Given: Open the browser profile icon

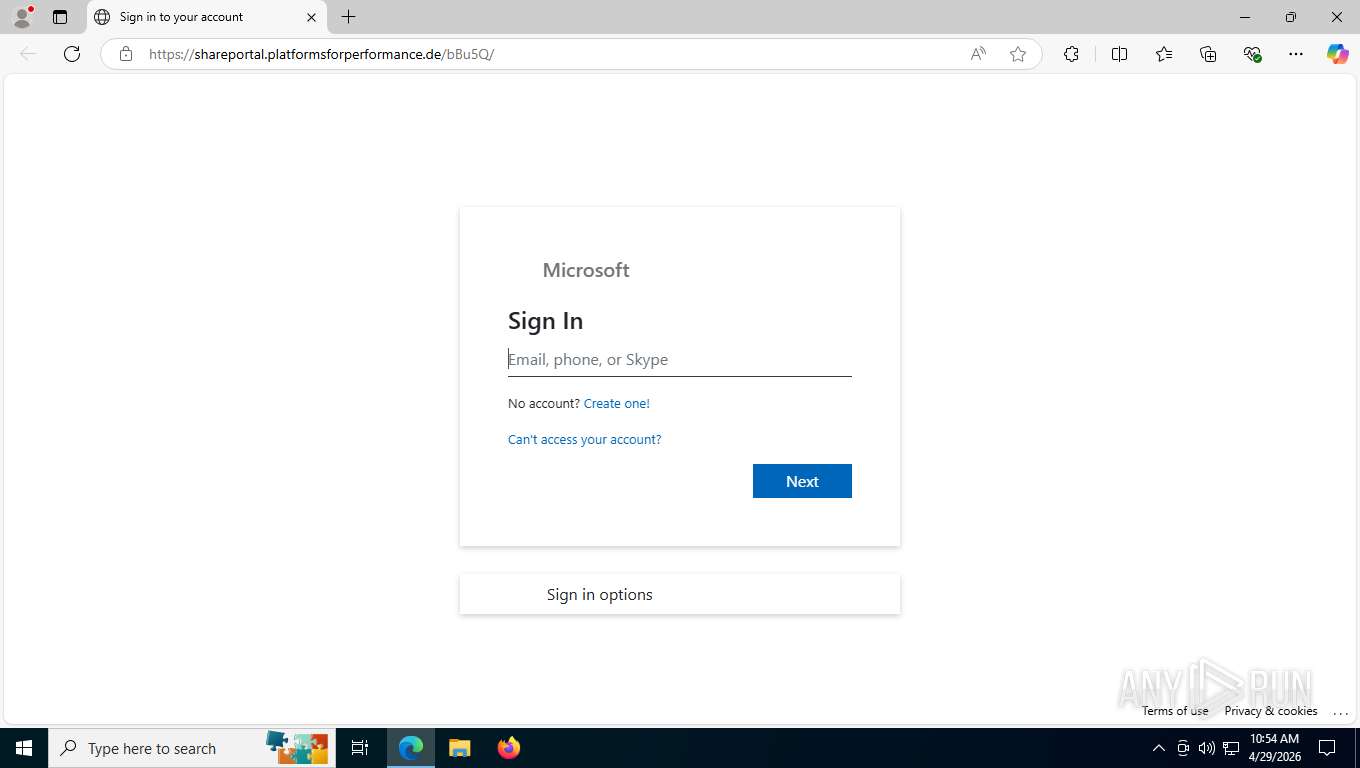Looking at the screenshot, I should tap(22, 17).
